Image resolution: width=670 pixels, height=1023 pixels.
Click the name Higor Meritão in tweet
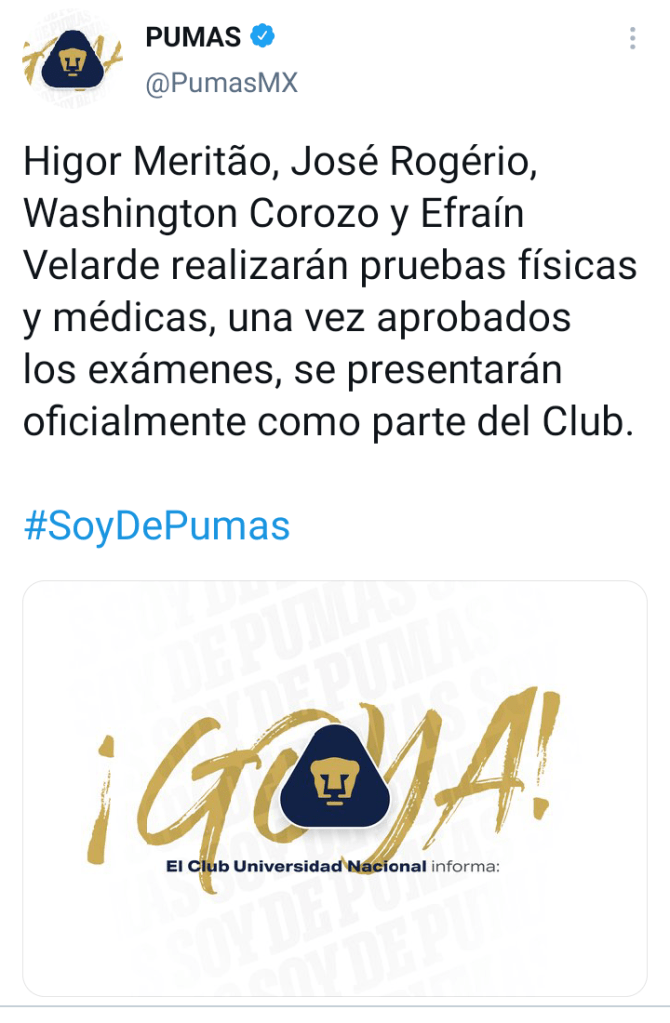pos(147,161)
